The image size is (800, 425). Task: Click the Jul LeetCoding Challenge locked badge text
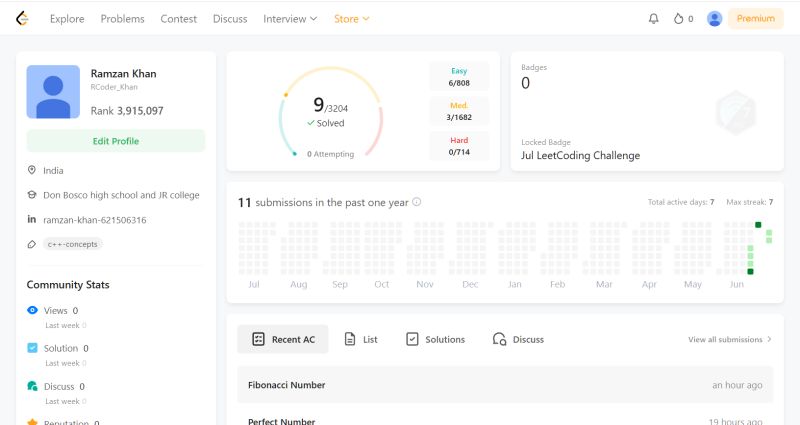tap(581, 156)
